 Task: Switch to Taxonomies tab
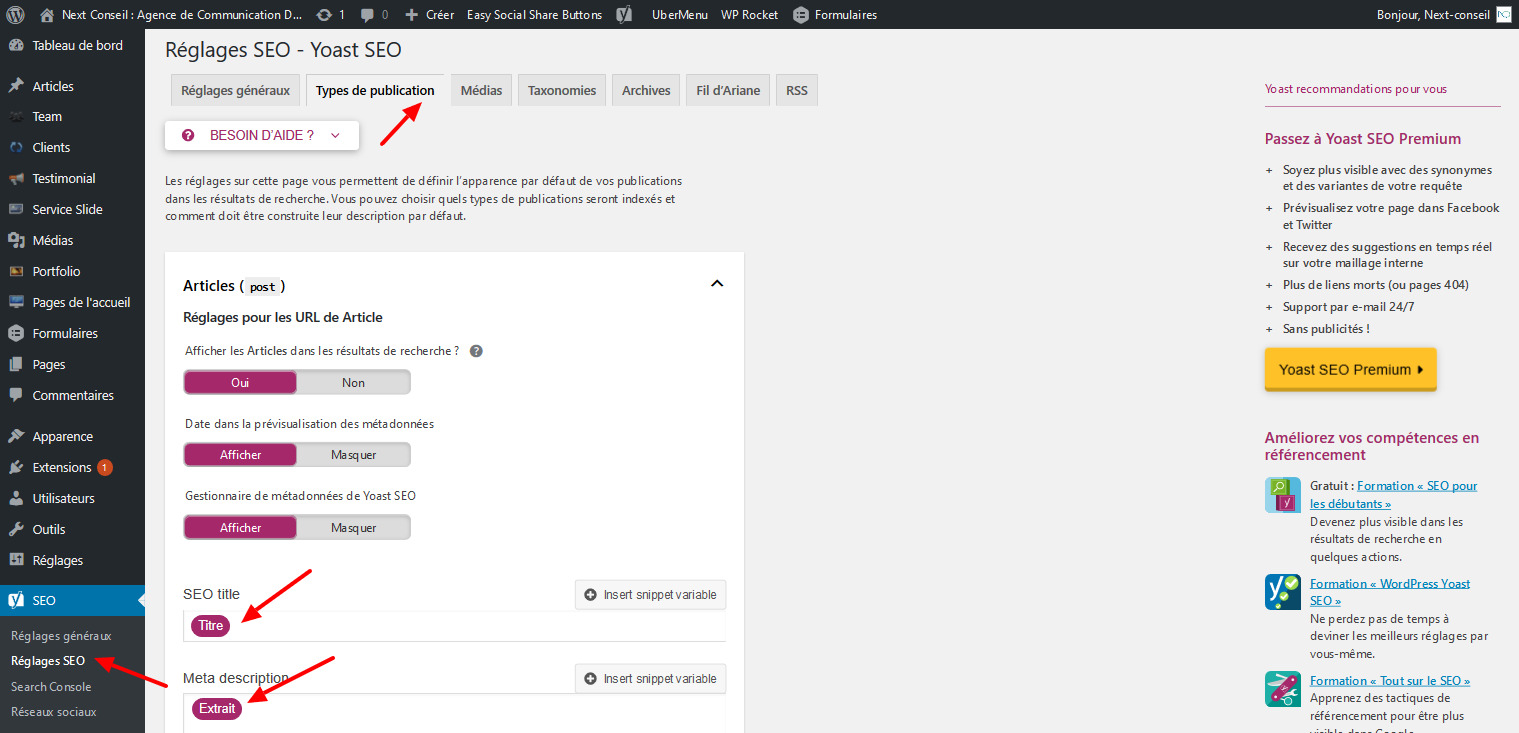coord(562,90)
